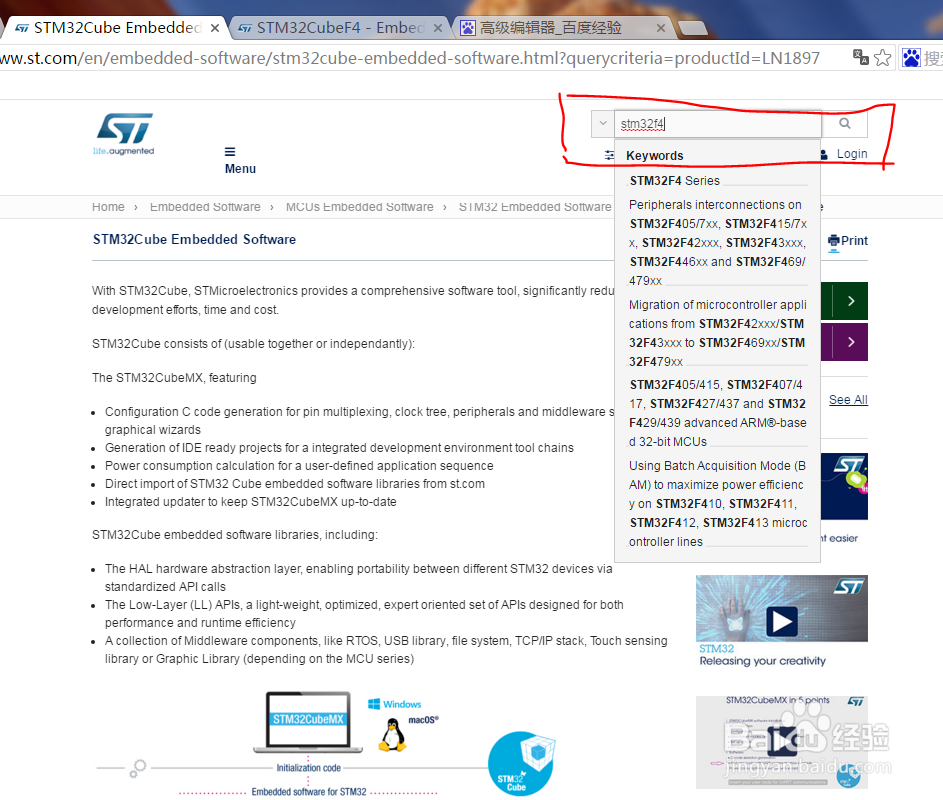Click the Print icon link

tap(847, 241)
